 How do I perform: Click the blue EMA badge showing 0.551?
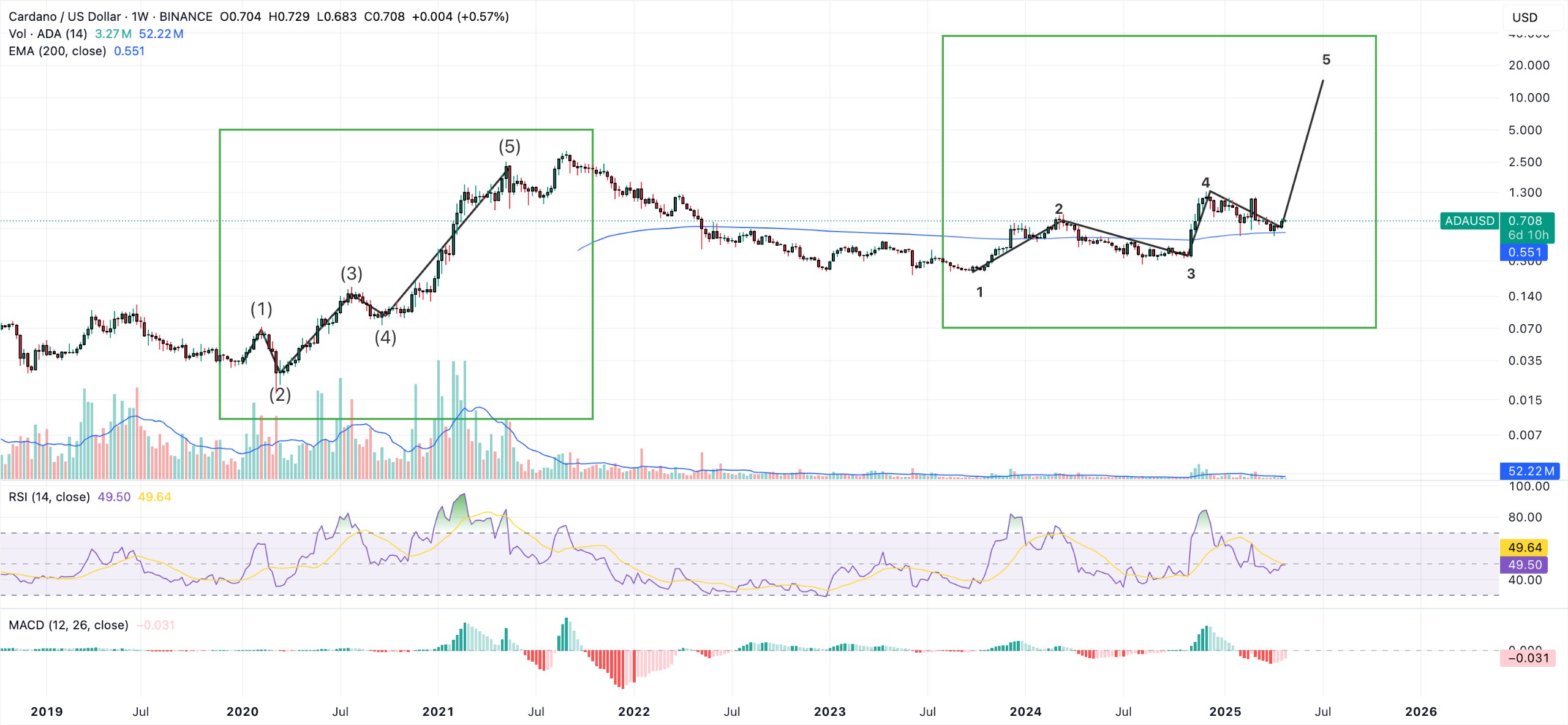[1525, 253]
